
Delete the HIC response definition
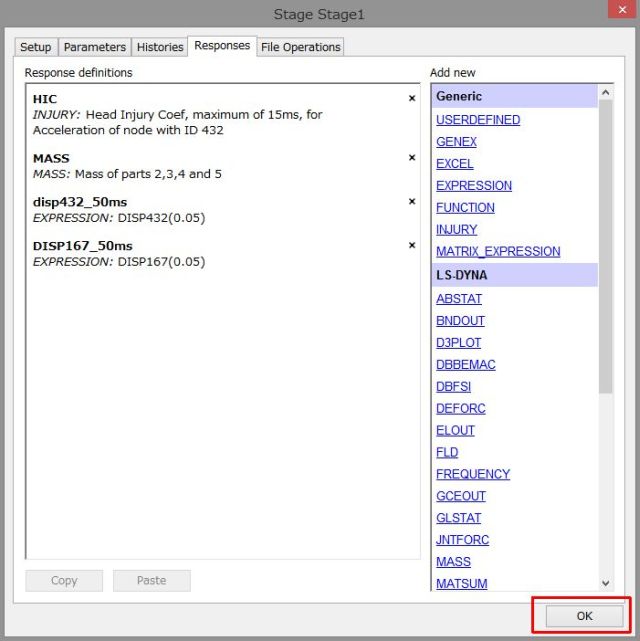pyautogui.click(x=411, y=98)
